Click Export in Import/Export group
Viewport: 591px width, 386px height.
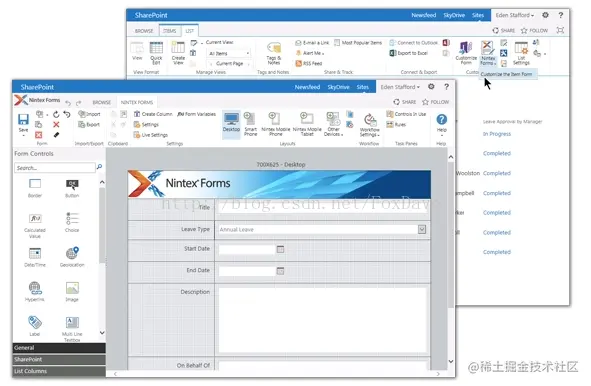89,124
